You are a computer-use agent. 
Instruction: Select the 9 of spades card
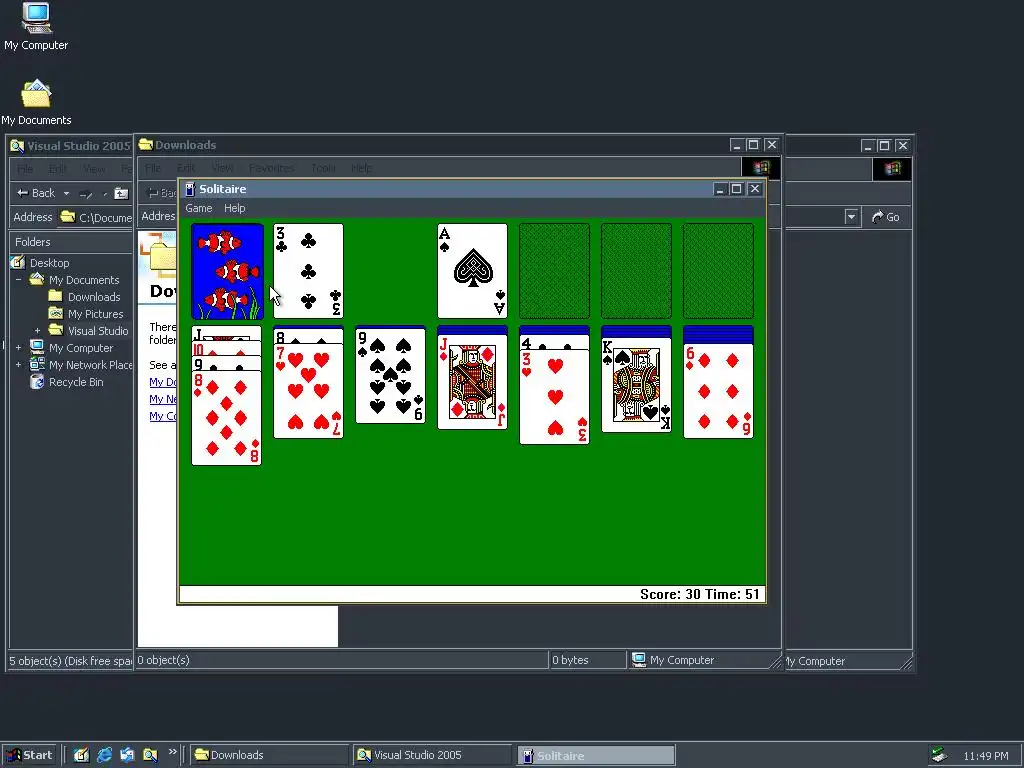pyautogui.click(x=391, y=376)
